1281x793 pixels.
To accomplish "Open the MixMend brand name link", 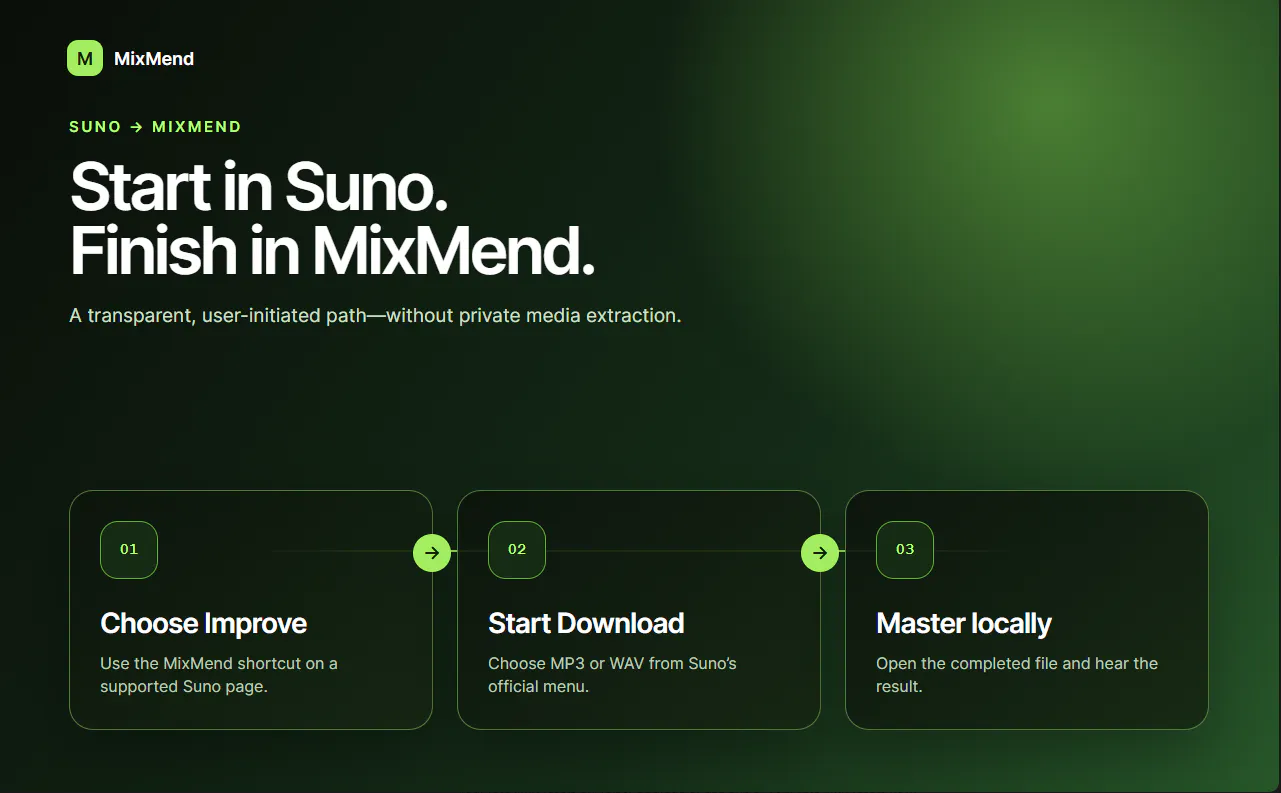I will pyautogui.click(x=154, y=59).
